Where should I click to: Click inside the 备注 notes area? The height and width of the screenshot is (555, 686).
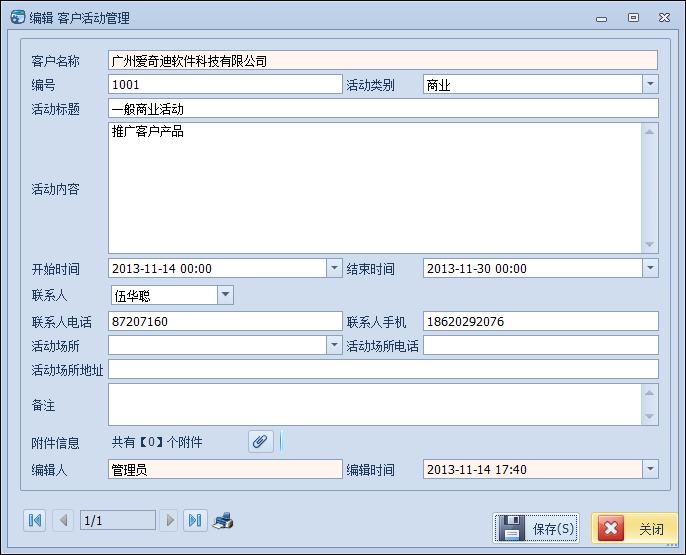pos(375,405)
